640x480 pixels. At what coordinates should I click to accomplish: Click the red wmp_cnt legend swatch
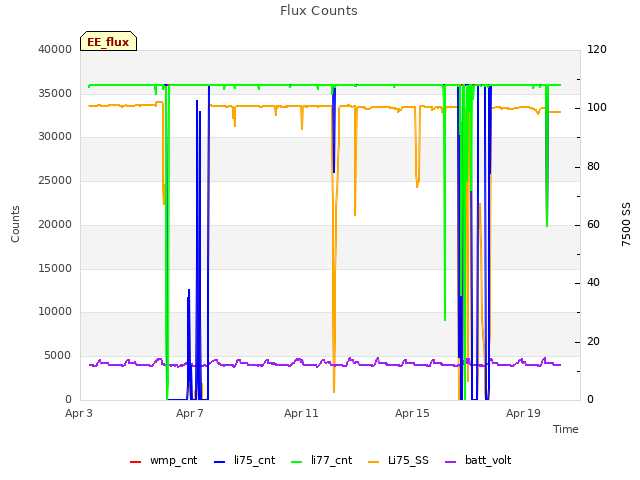[135, 462]
